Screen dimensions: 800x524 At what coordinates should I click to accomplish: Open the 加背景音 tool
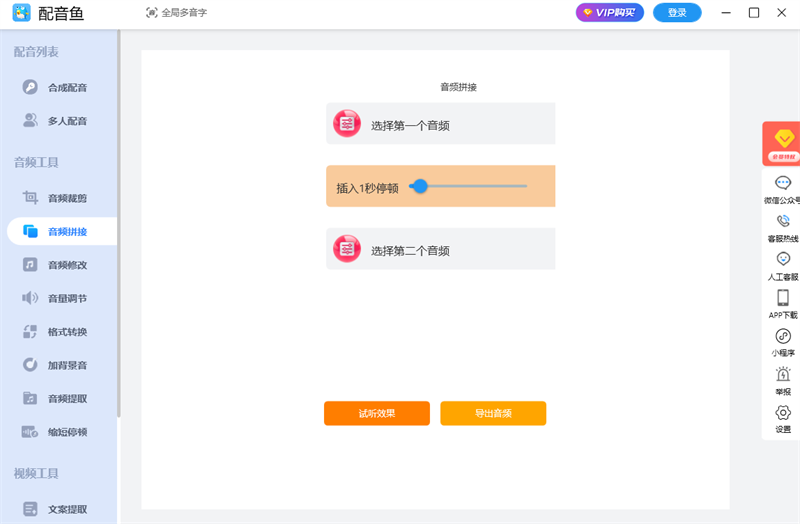[66, 365]
